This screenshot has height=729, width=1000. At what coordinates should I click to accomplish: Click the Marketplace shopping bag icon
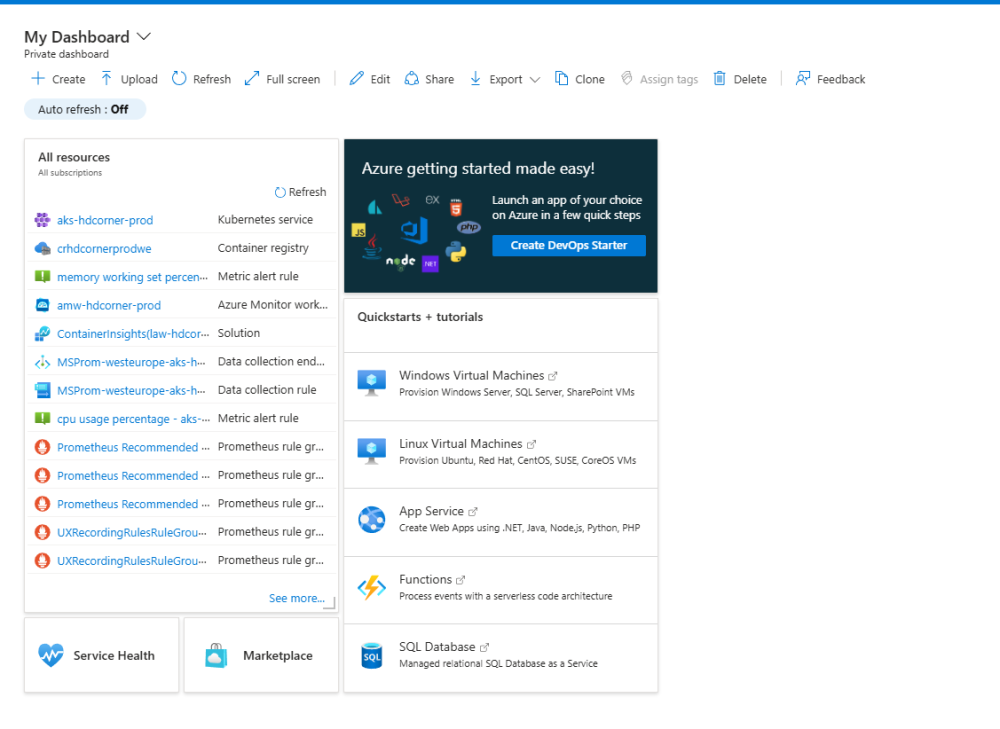tap(216, 655)
